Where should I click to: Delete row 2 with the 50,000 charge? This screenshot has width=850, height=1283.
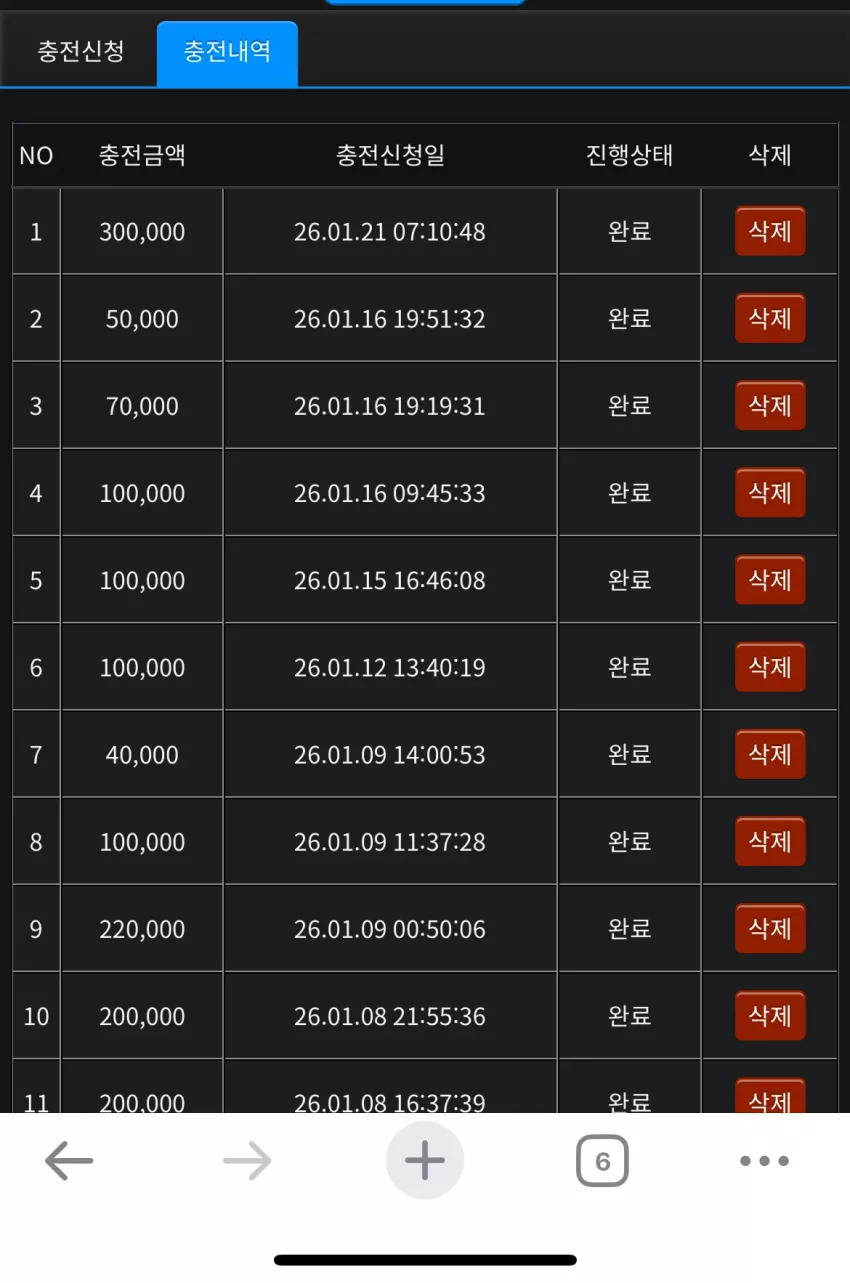[x=770, y=319]
